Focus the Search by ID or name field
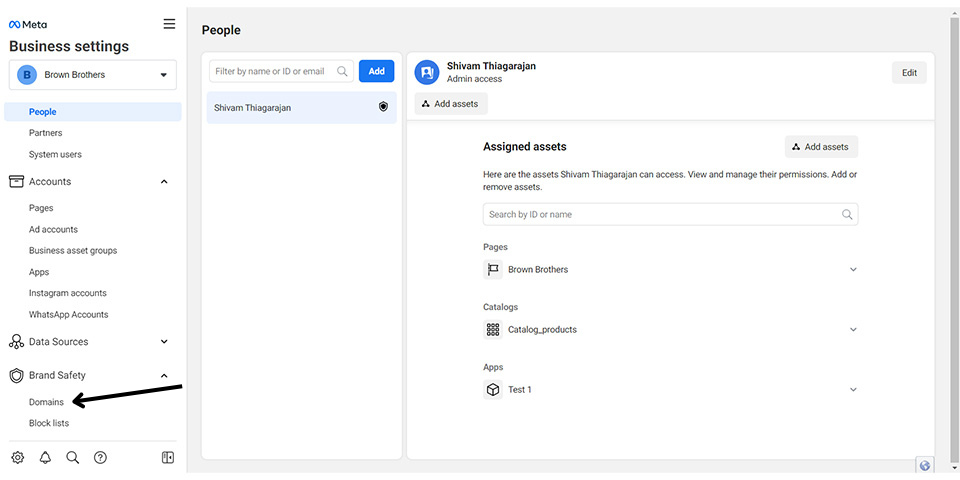The height and width of the screenshot is (480, 960). tap(670, 214)
